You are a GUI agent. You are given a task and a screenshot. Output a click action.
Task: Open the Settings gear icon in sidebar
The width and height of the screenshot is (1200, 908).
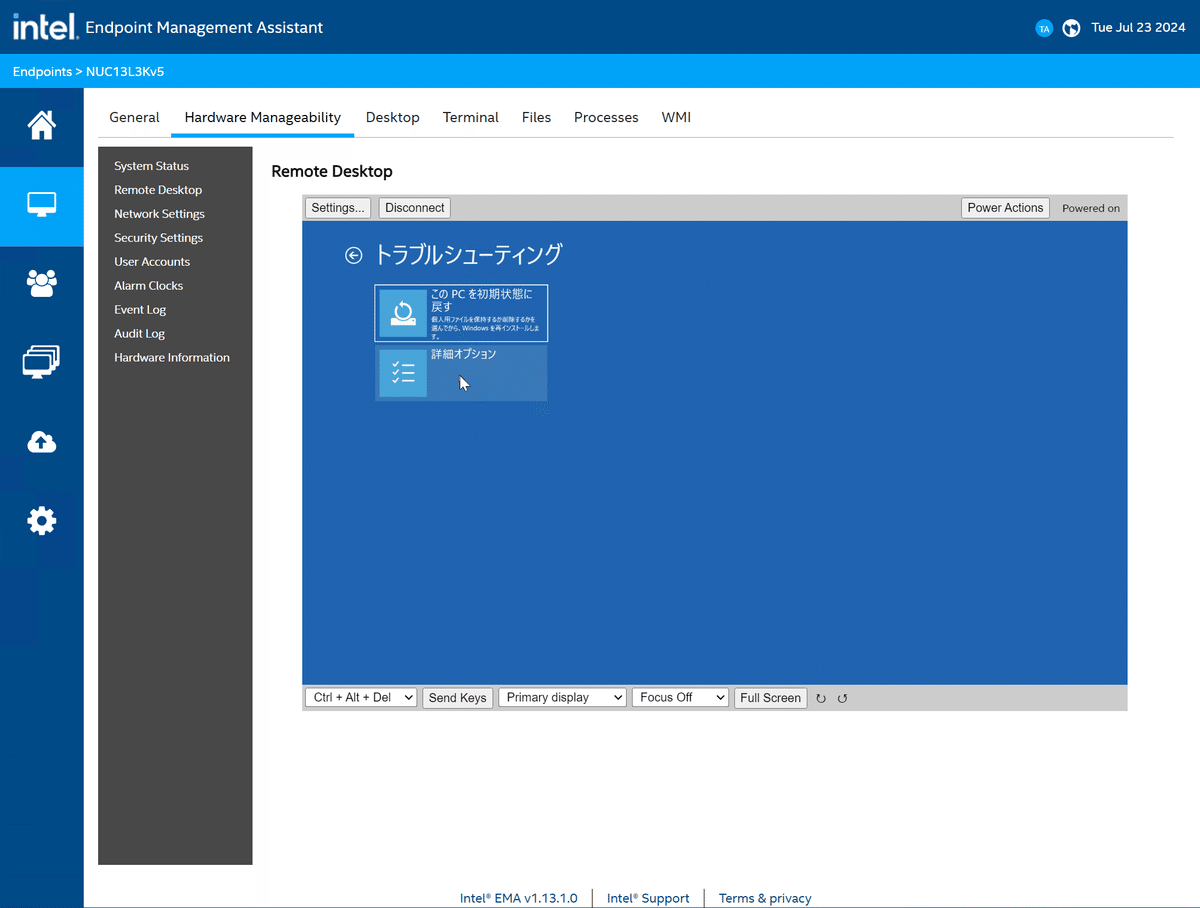[42, 521]
